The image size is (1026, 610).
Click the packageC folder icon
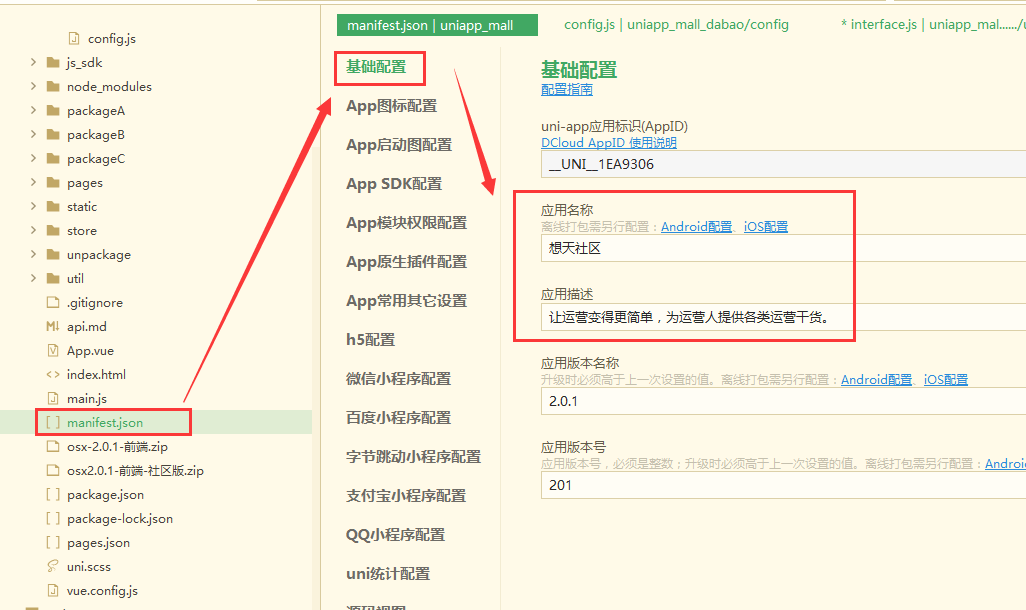pyautogui.click(x=53, y=158)
